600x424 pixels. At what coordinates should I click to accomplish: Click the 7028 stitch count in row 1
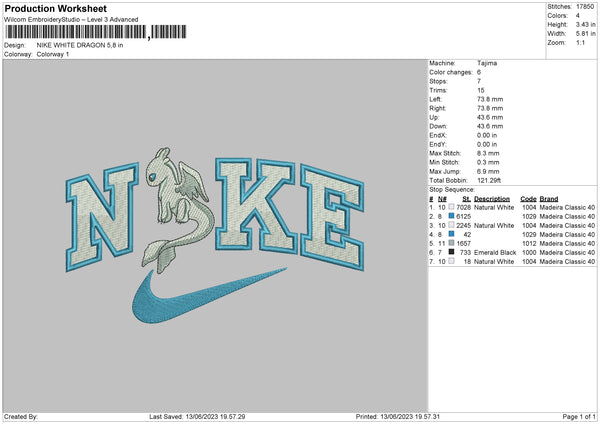point(463,207)
